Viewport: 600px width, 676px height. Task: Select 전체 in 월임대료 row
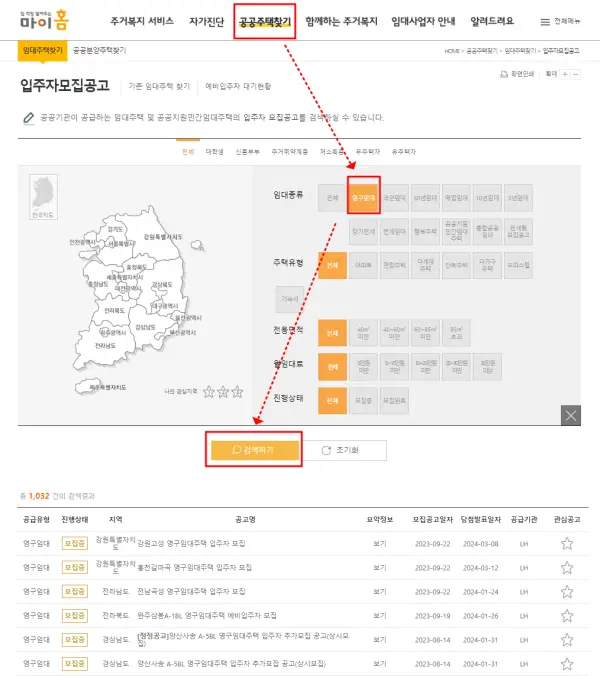click(332, 367)
